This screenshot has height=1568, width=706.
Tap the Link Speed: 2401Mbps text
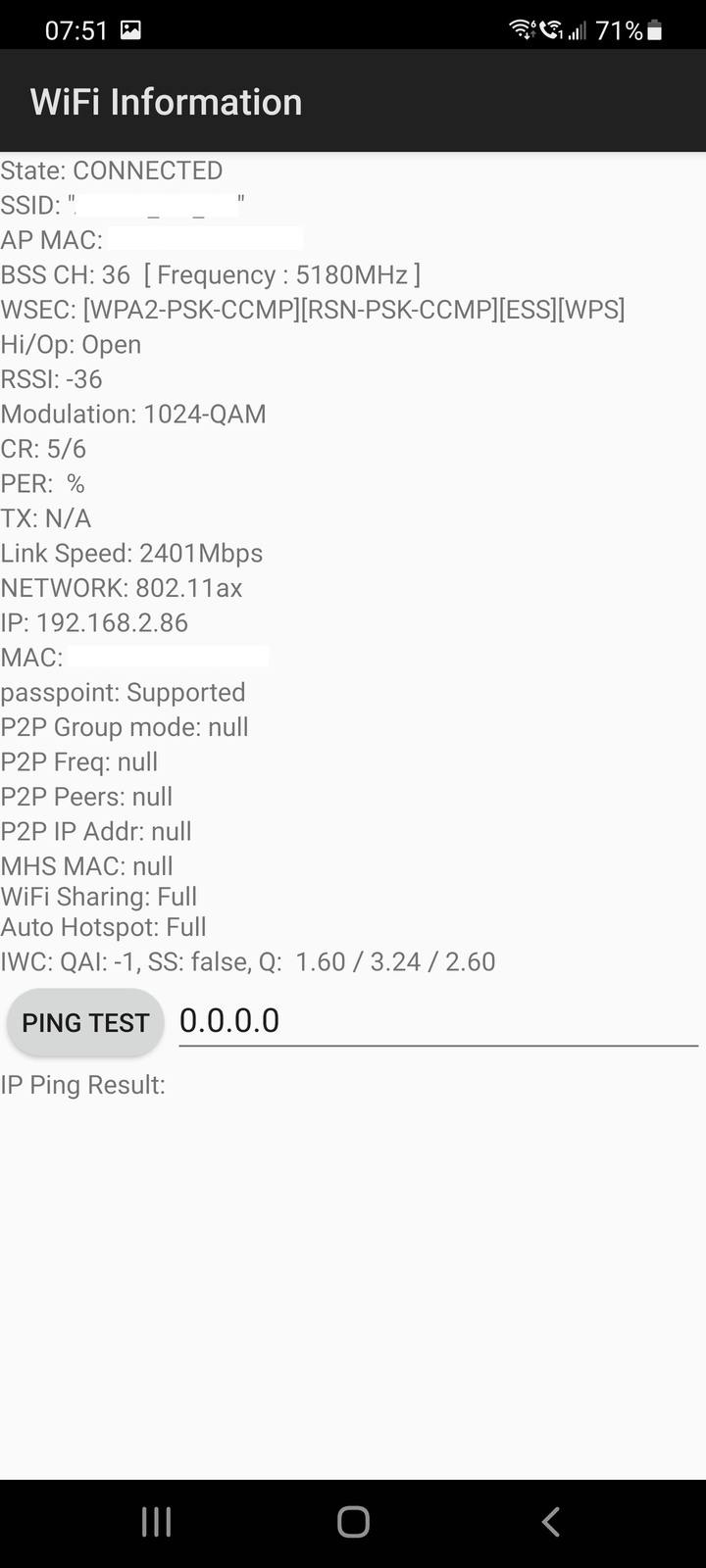click(131, 554)
